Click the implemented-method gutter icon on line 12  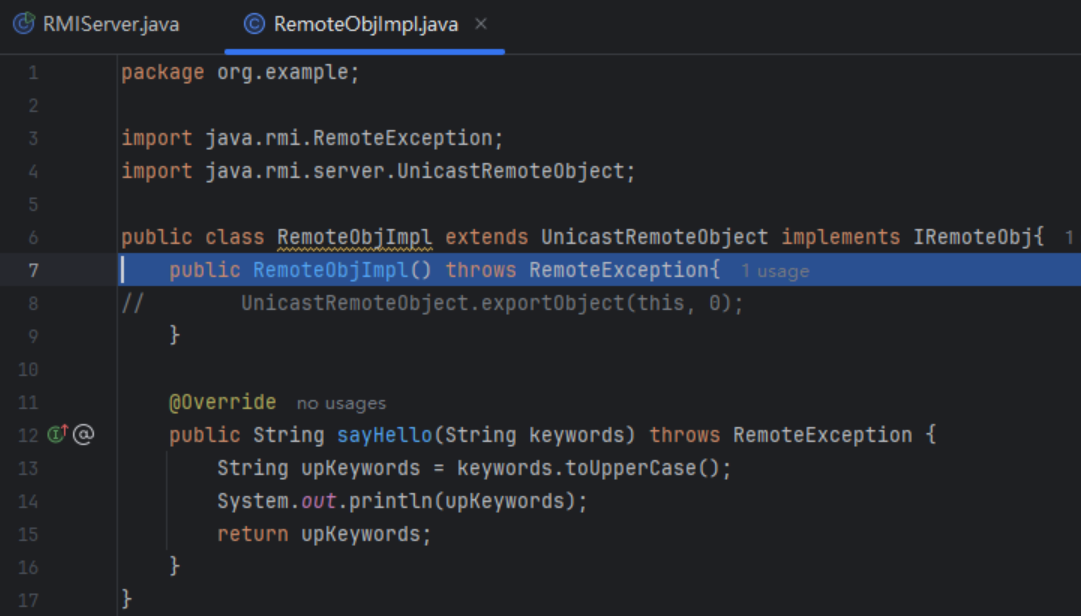coord(58,435)
